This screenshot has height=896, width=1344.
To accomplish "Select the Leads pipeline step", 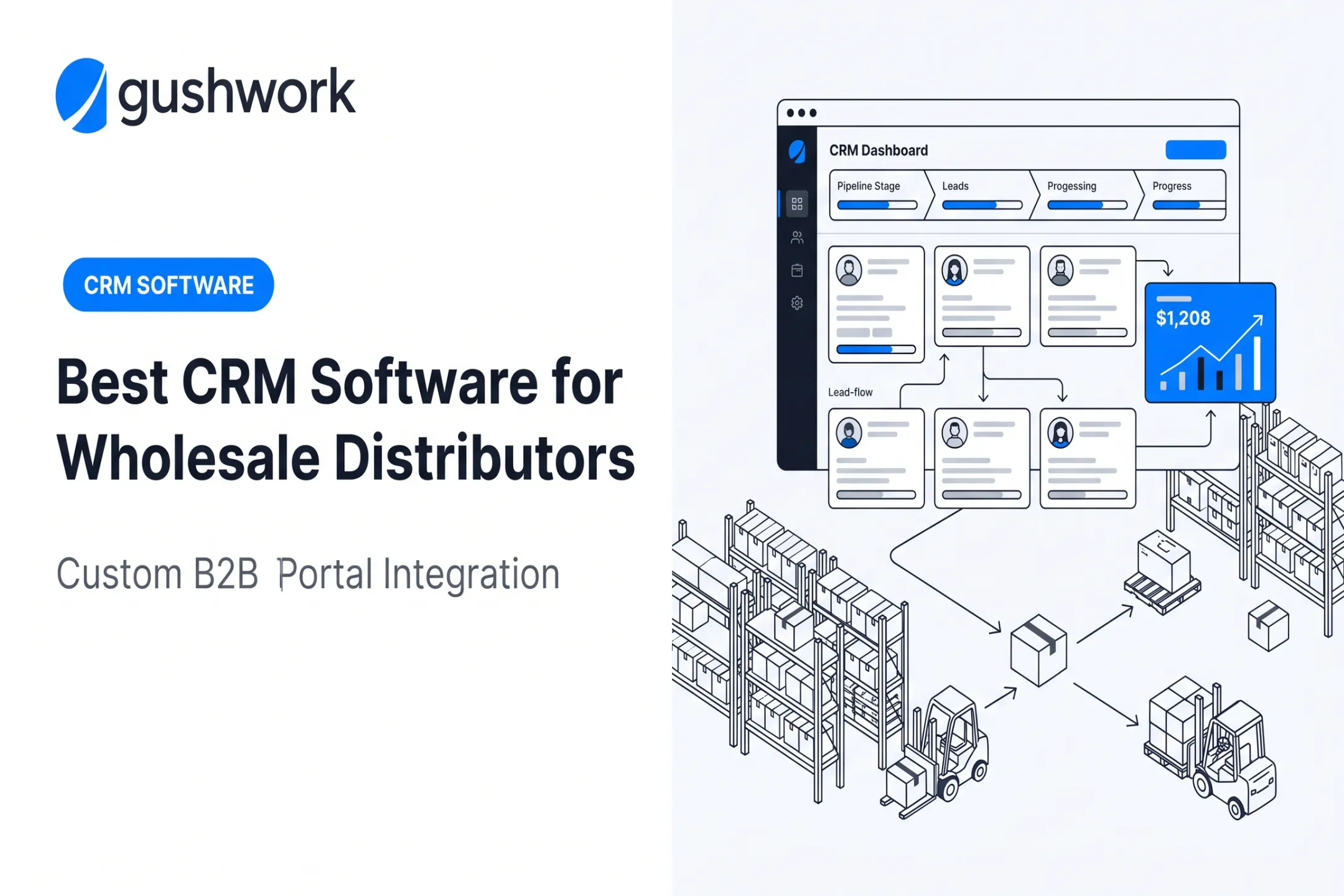I will click(982, 195).
